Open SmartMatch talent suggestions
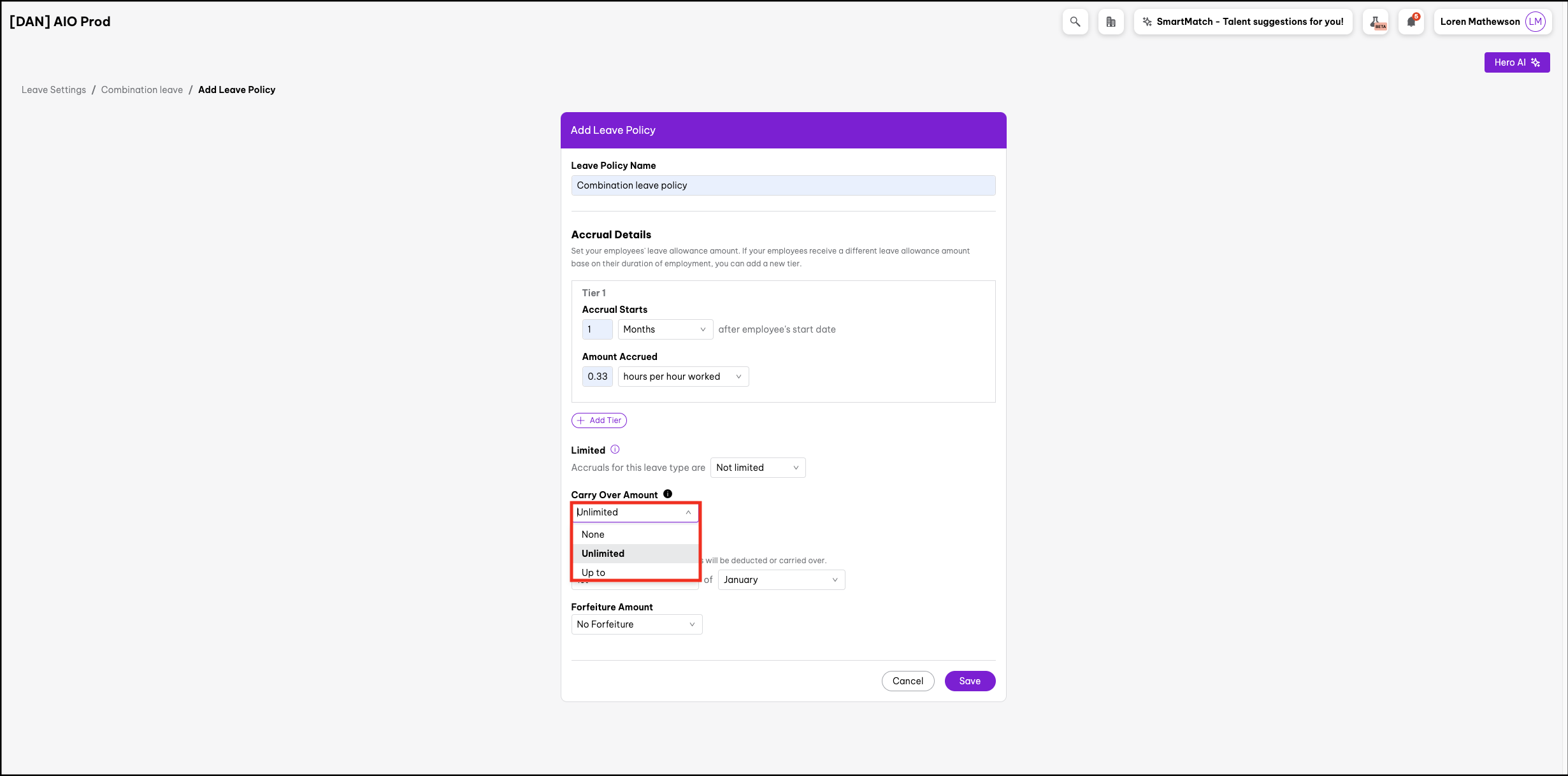 pos(1242,22)
